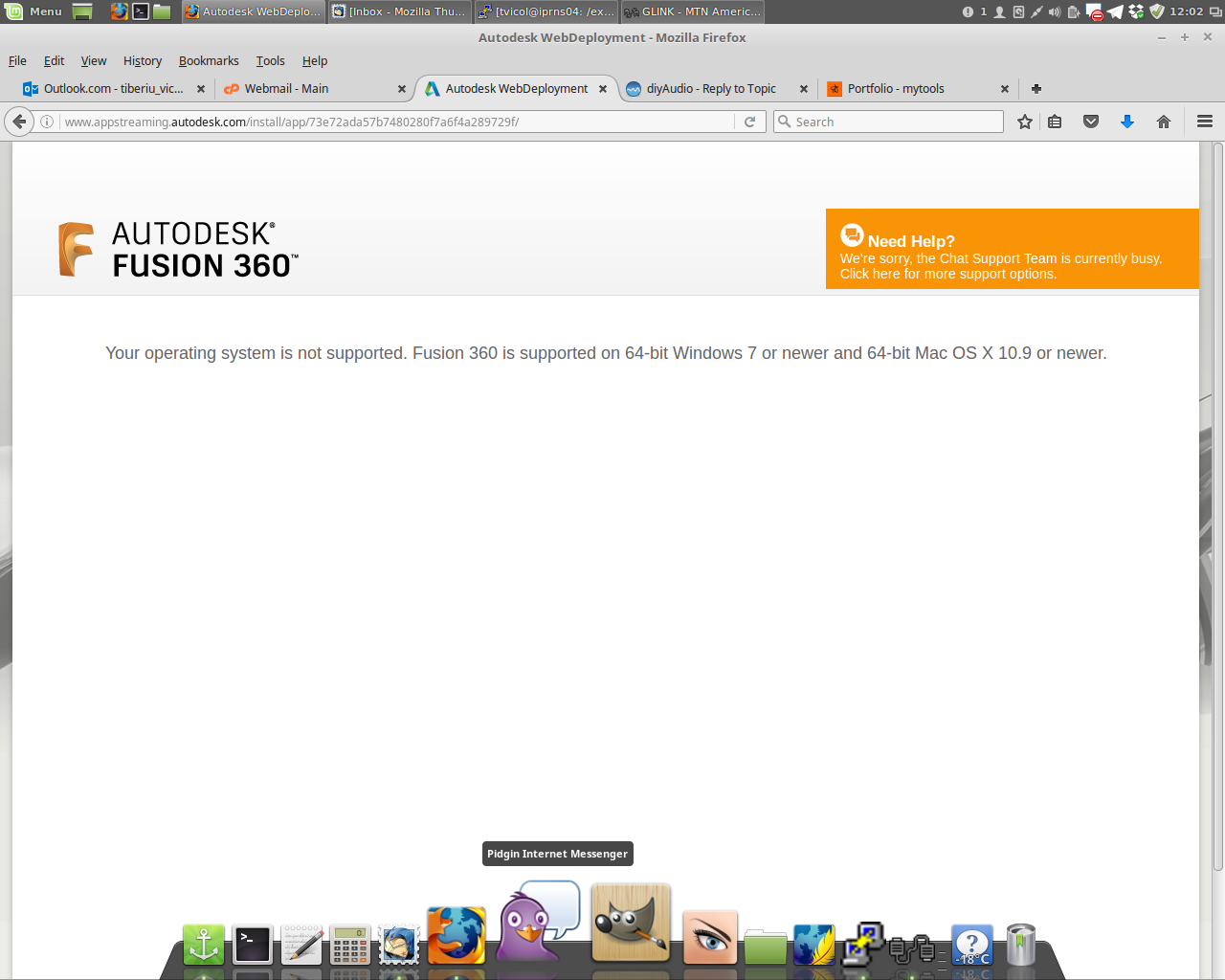
Task: Open the History menu
Action: pos(143,60)
